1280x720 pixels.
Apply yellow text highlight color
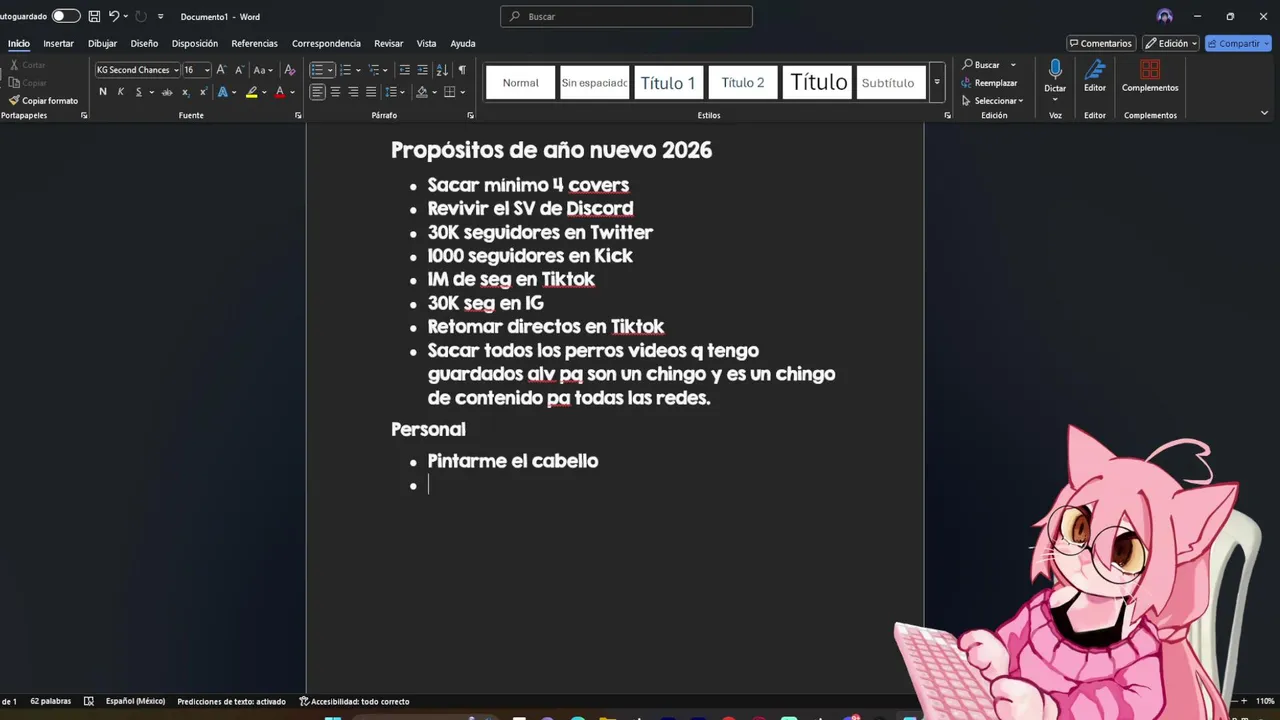[x=252, y=92]
